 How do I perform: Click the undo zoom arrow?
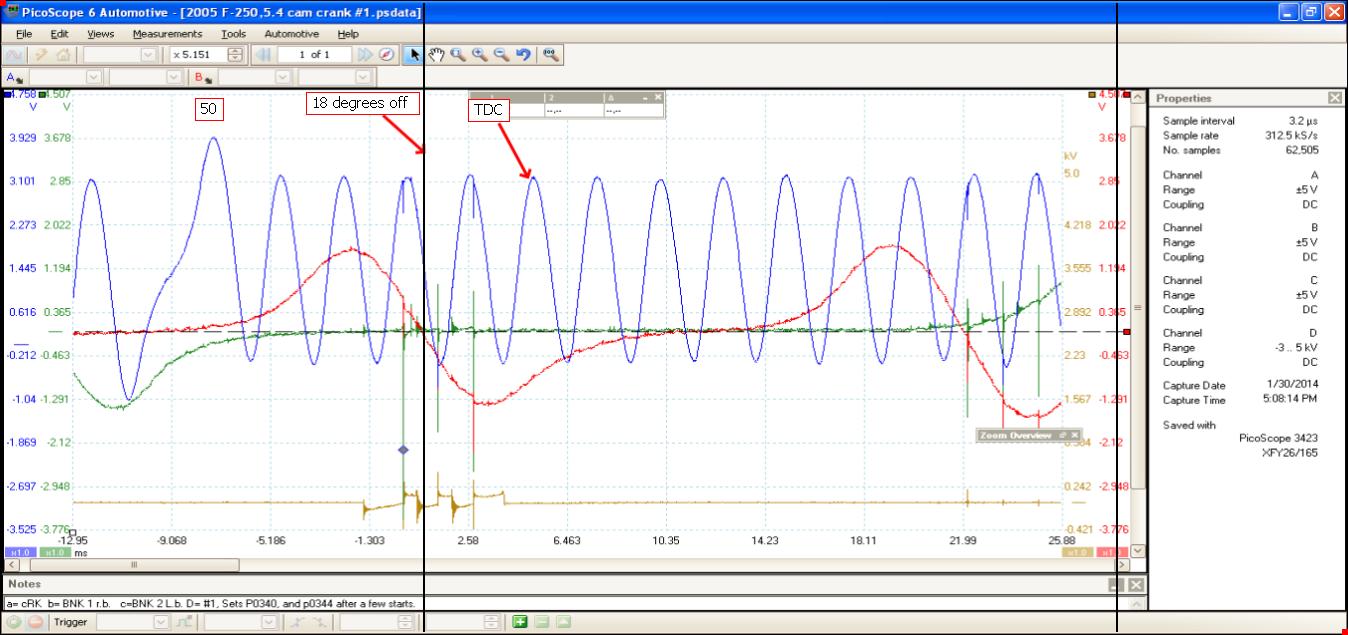(x=523, y=55)
